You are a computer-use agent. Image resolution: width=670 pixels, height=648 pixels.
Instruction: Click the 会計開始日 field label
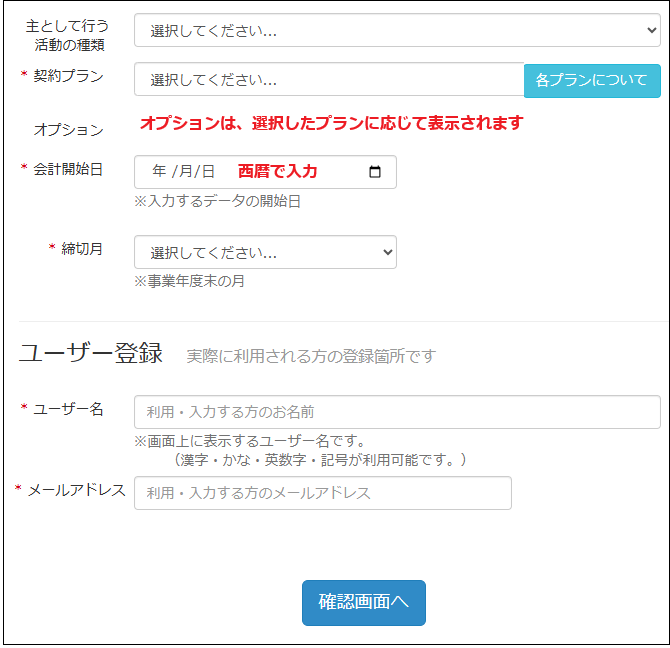68,169
